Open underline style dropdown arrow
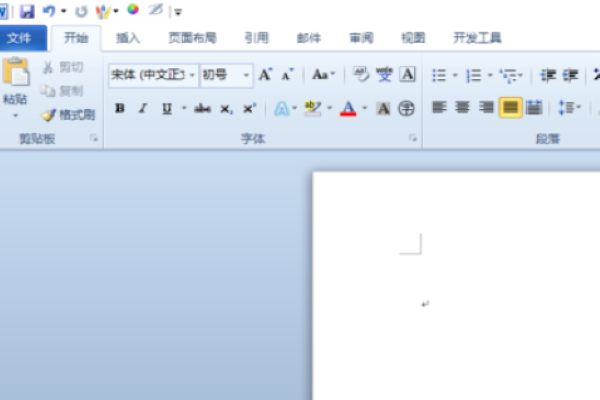This screenshot has width=600, height=400. tap(184, 109)
